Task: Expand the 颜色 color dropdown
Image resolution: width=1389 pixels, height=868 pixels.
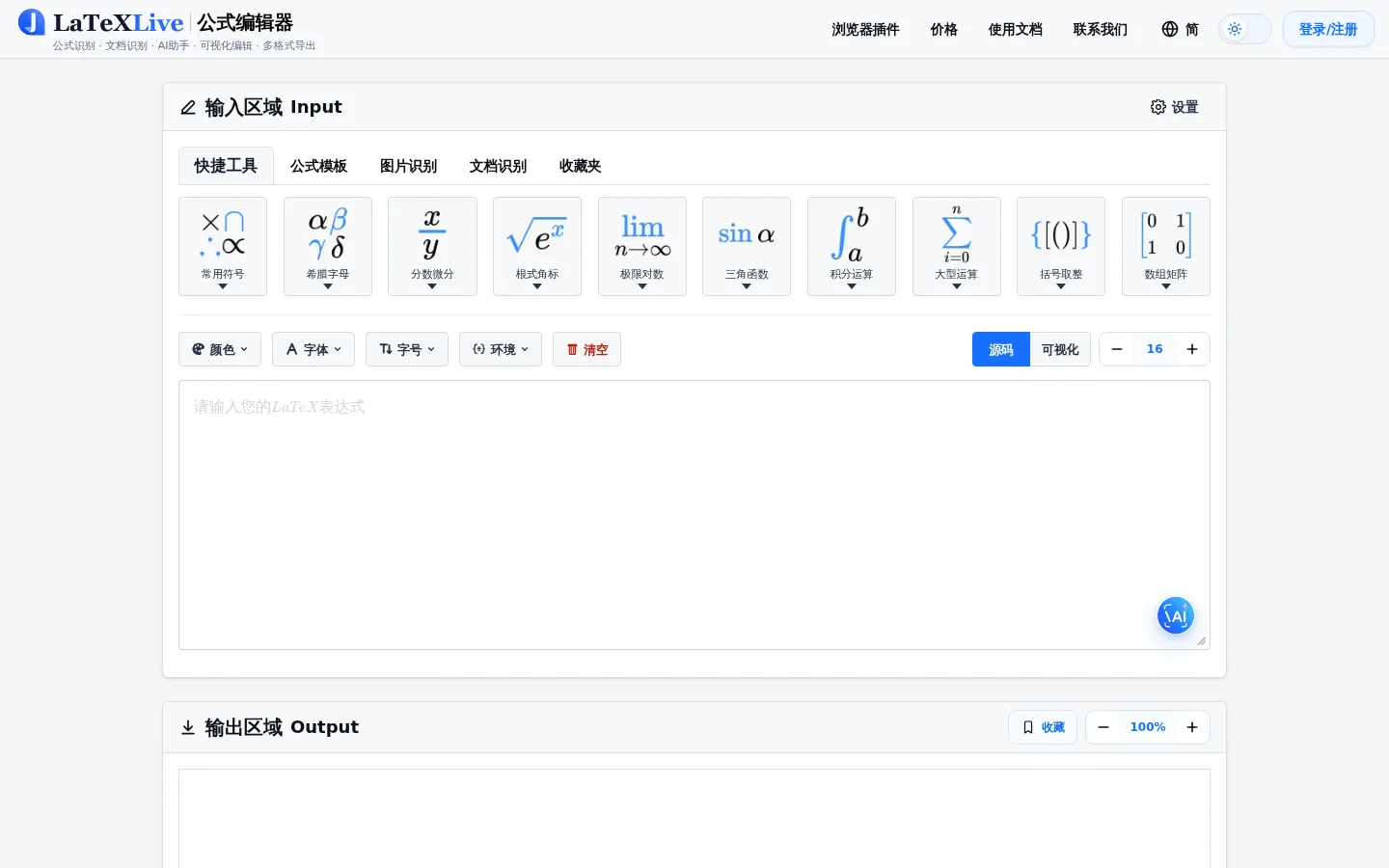Action: [220, 349]
